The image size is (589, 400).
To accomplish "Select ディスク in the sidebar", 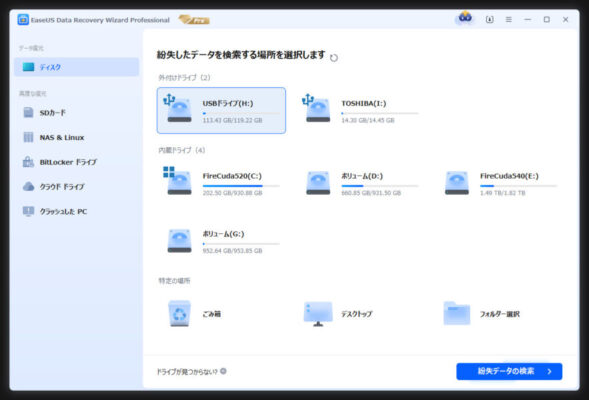I will coord(77,67).
